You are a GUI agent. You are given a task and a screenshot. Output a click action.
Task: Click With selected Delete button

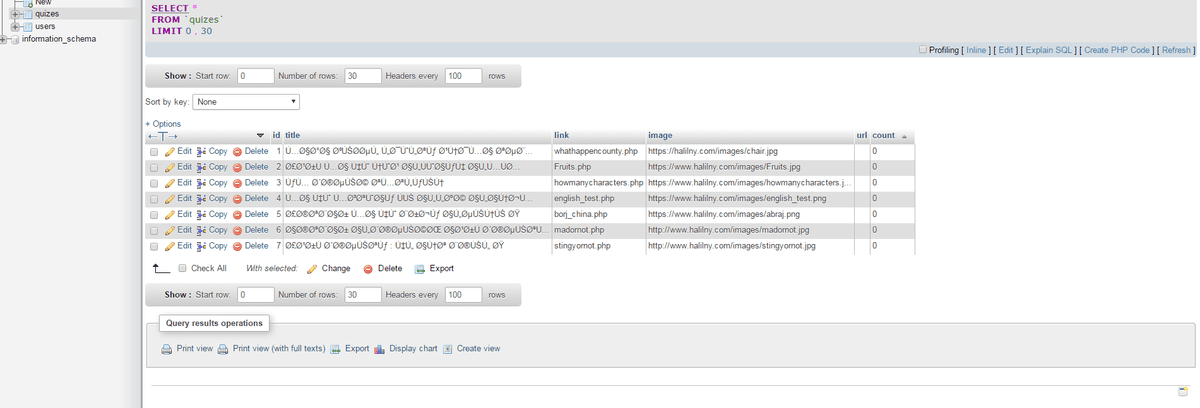382,268
